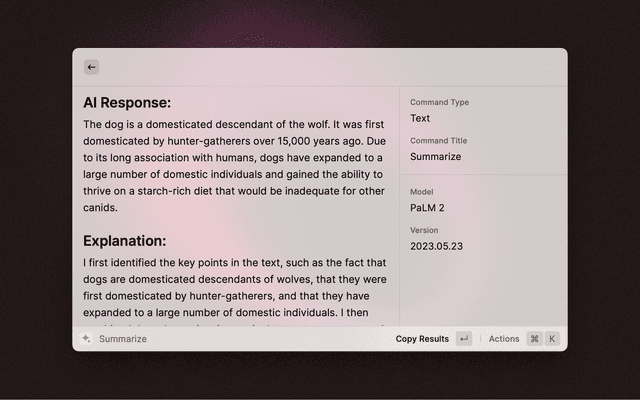Select the 2023.05.23 version value
The width and height of the screenshot is (640, 400).
click(x=436, y=246)
